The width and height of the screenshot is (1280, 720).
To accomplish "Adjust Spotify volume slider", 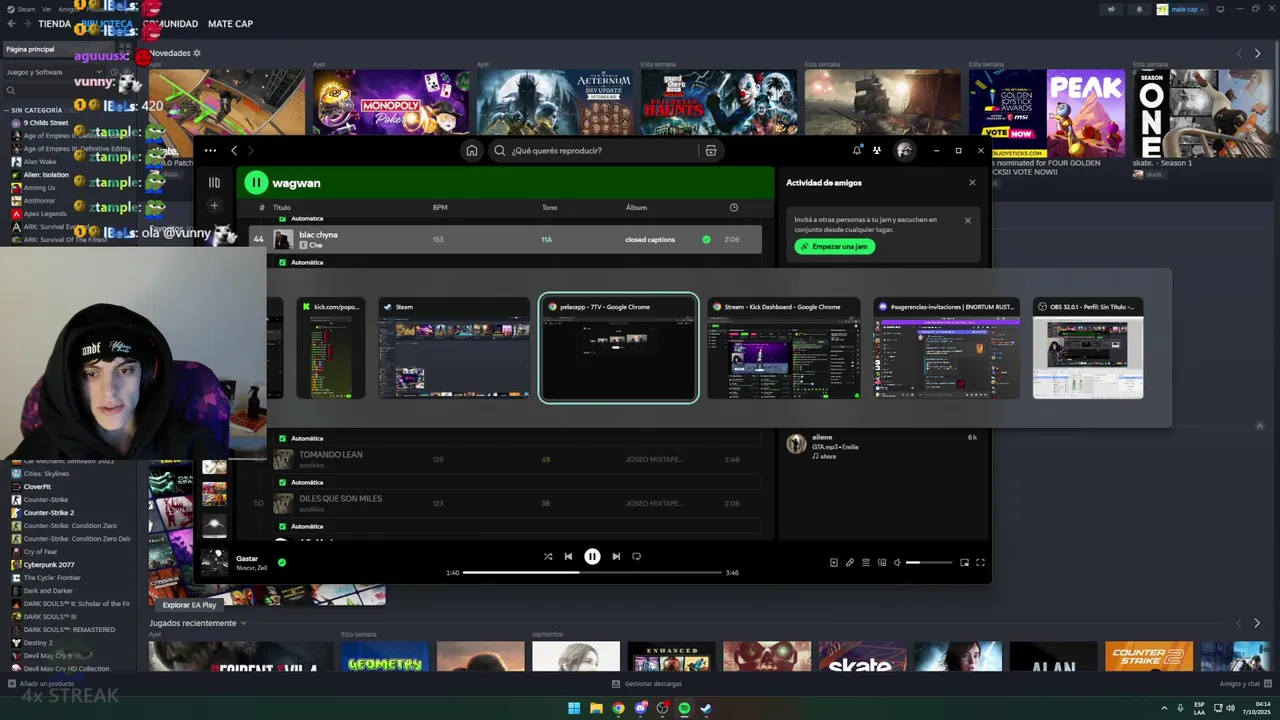I will pos(929,562).
